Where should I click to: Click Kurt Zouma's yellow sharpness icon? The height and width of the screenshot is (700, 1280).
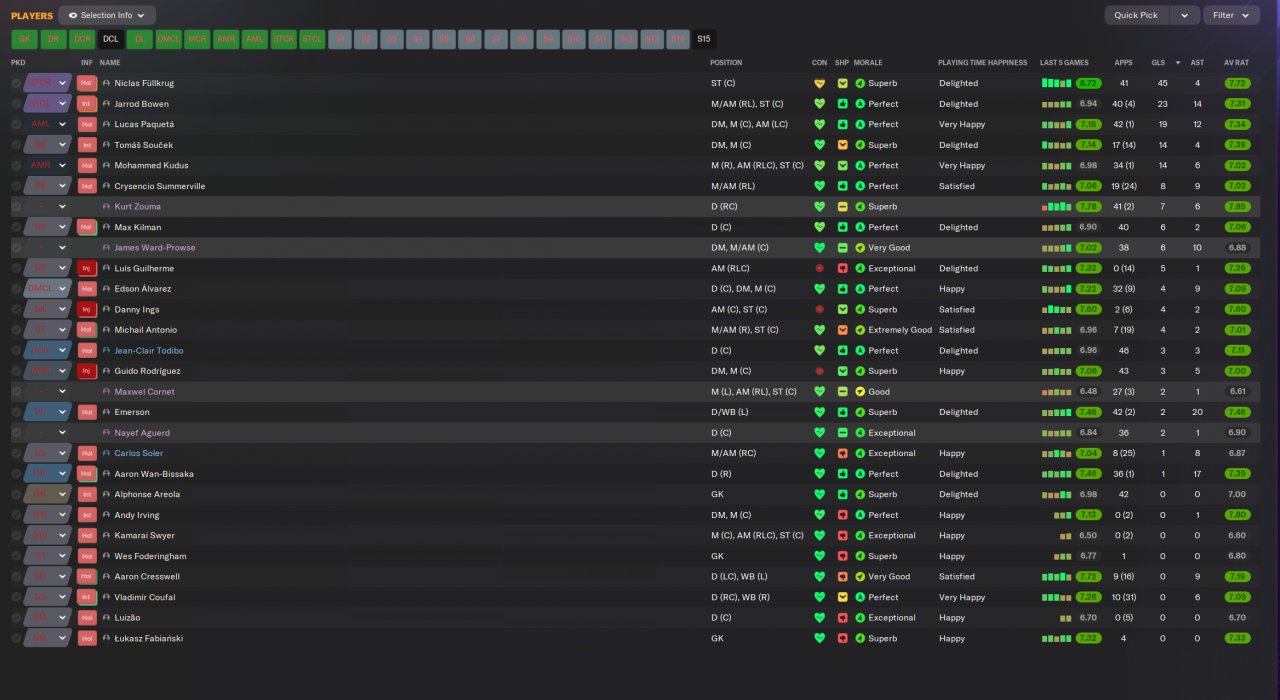[x=842, y=207]
